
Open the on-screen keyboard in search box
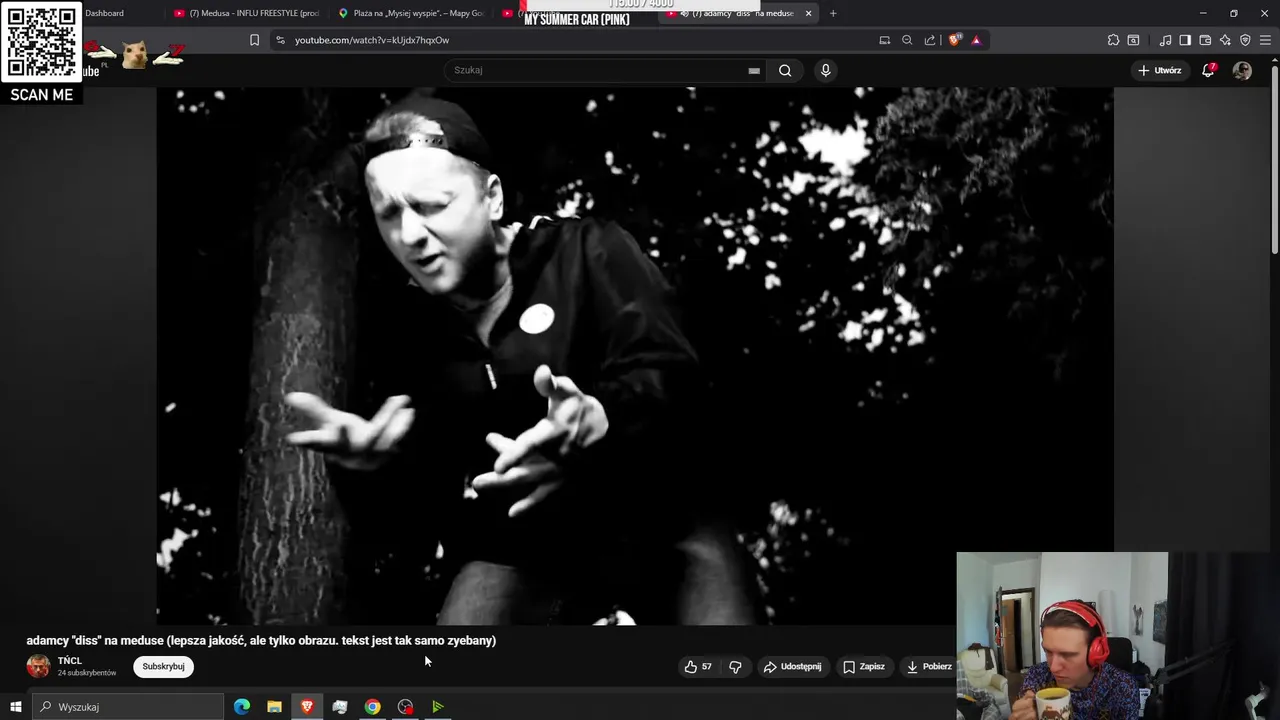click(x=754, y=71)
